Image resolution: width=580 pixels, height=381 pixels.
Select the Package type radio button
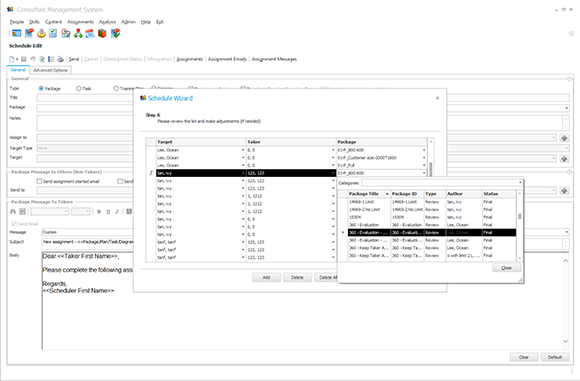click(x=41, y=89)
